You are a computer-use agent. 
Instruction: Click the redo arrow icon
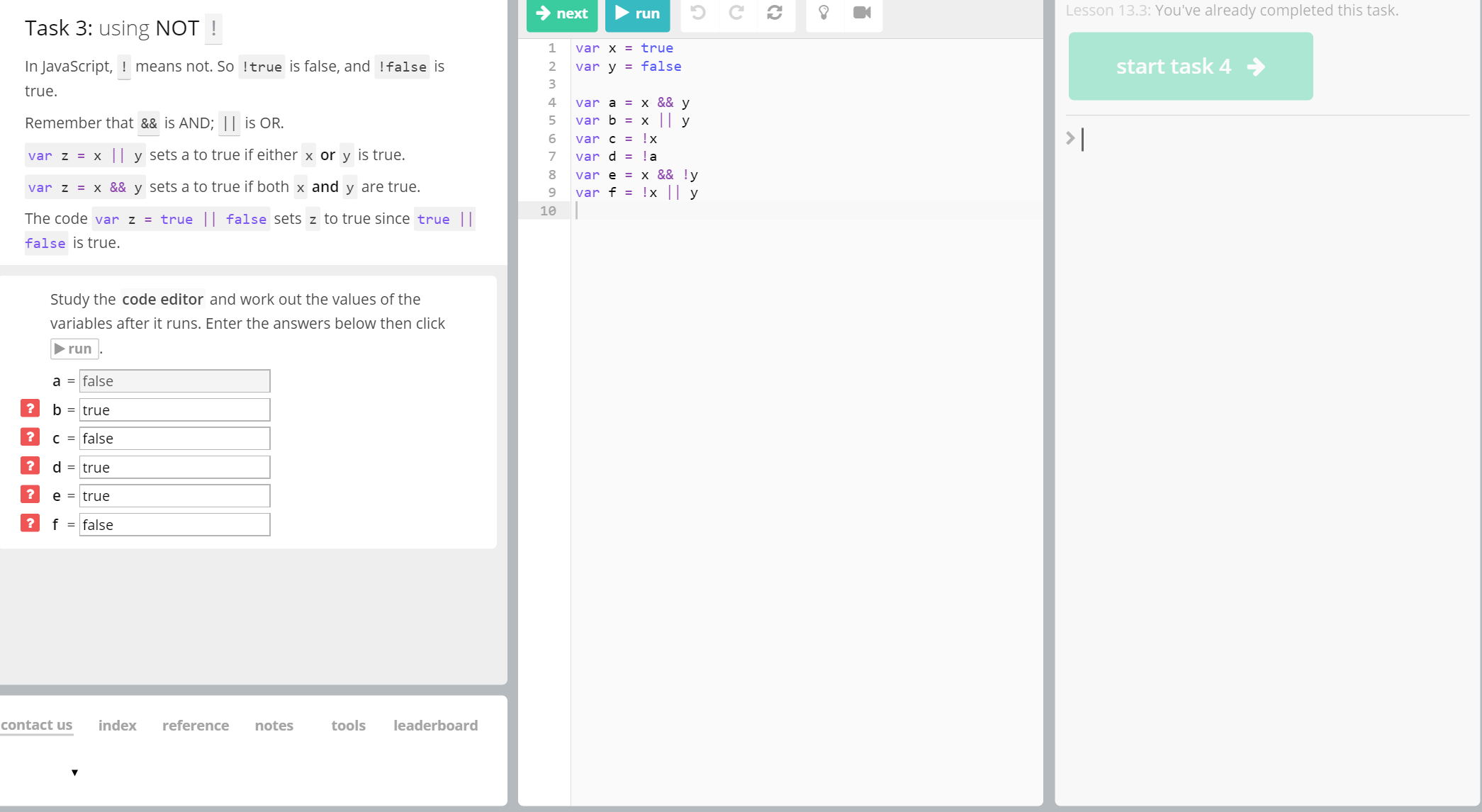pos(736,13)
